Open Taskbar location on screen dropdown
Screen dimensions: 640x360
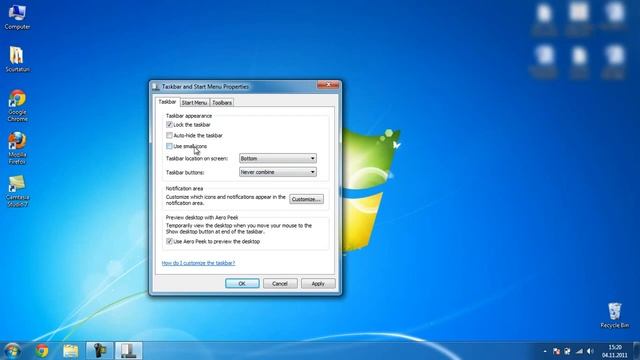click(x=278, y=158)
